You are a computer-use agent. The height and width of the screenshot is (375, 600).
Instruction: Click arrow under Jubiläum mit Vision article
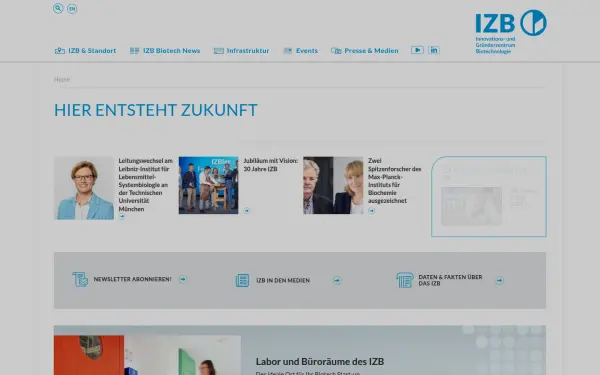point(247,210)
